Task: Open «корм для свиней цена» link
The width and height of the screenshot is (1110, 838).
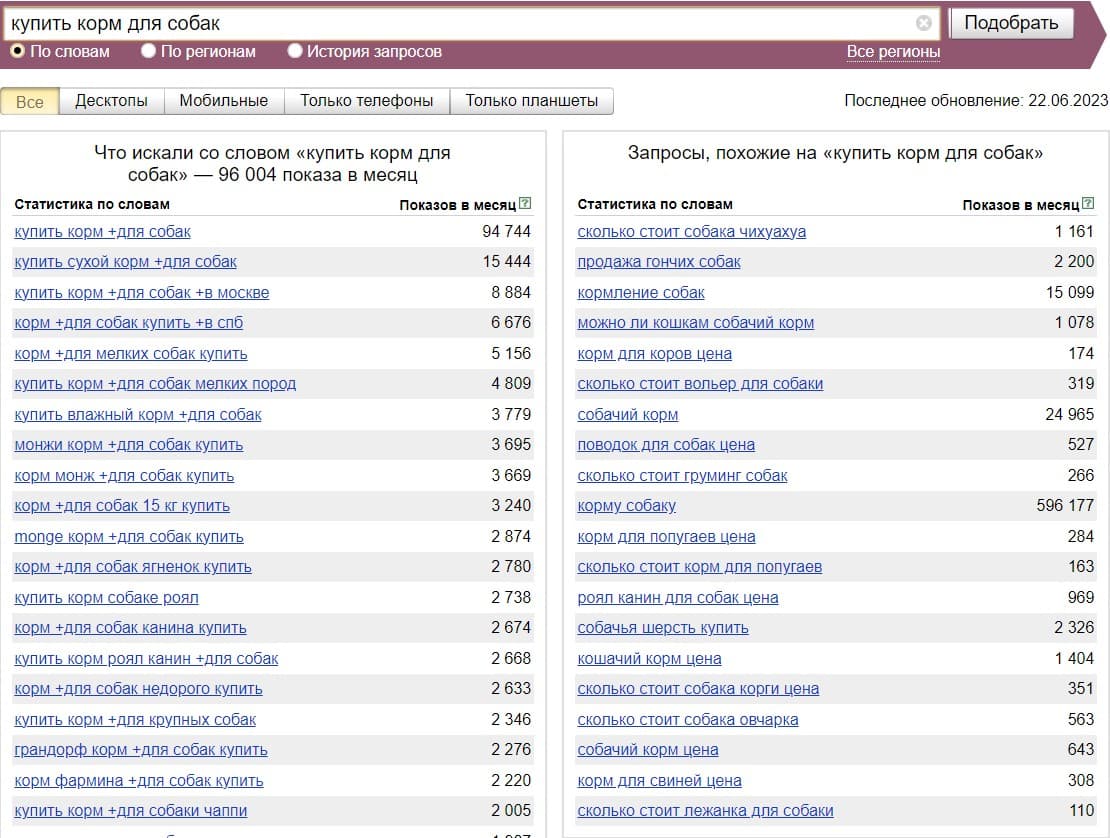Action: [x=660, y=781]
